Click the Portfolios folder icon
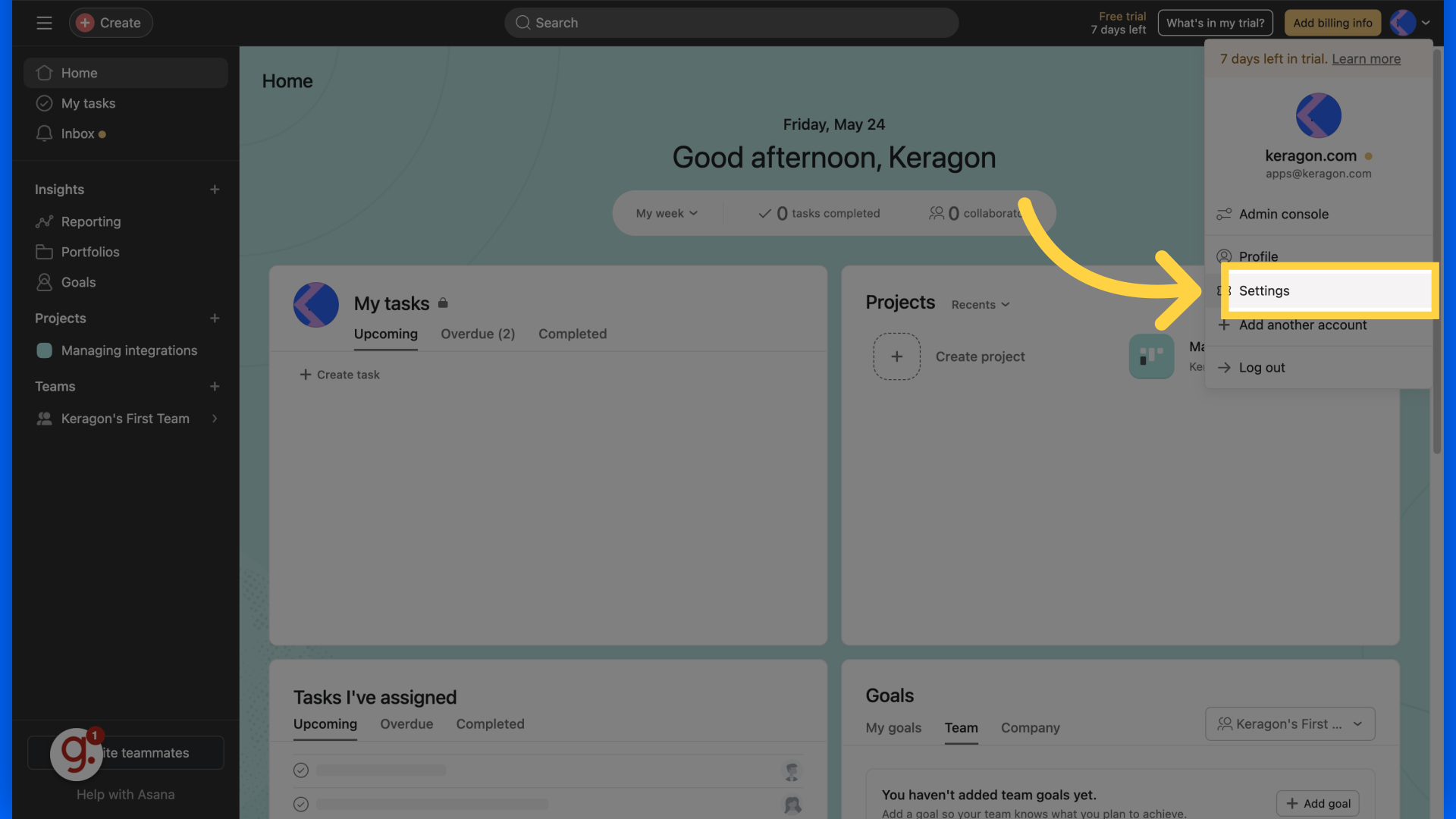The width and height of the screenshot is (1456, 819). tap(44, 252)
